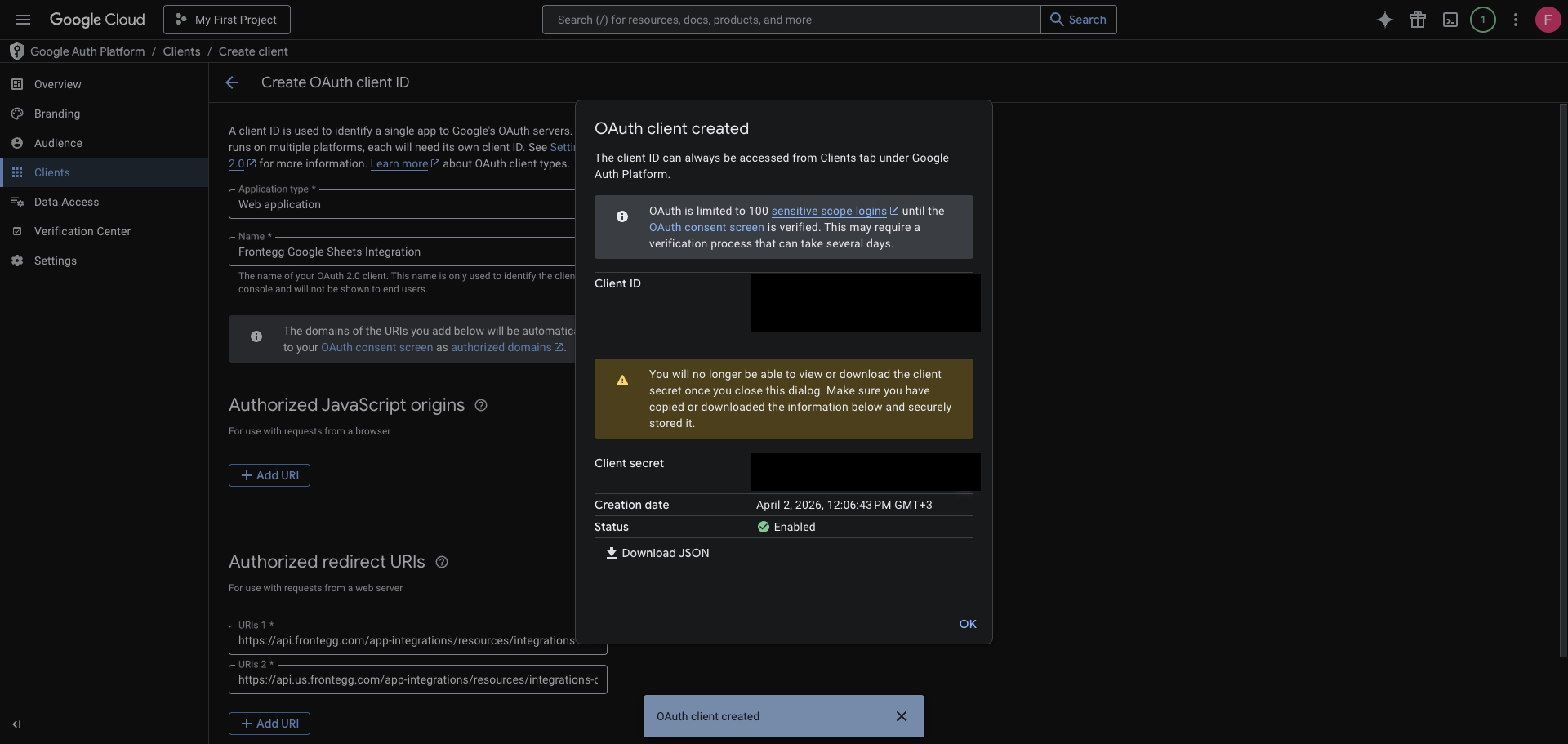Open the account avatar labeled F

point(1548,20)
